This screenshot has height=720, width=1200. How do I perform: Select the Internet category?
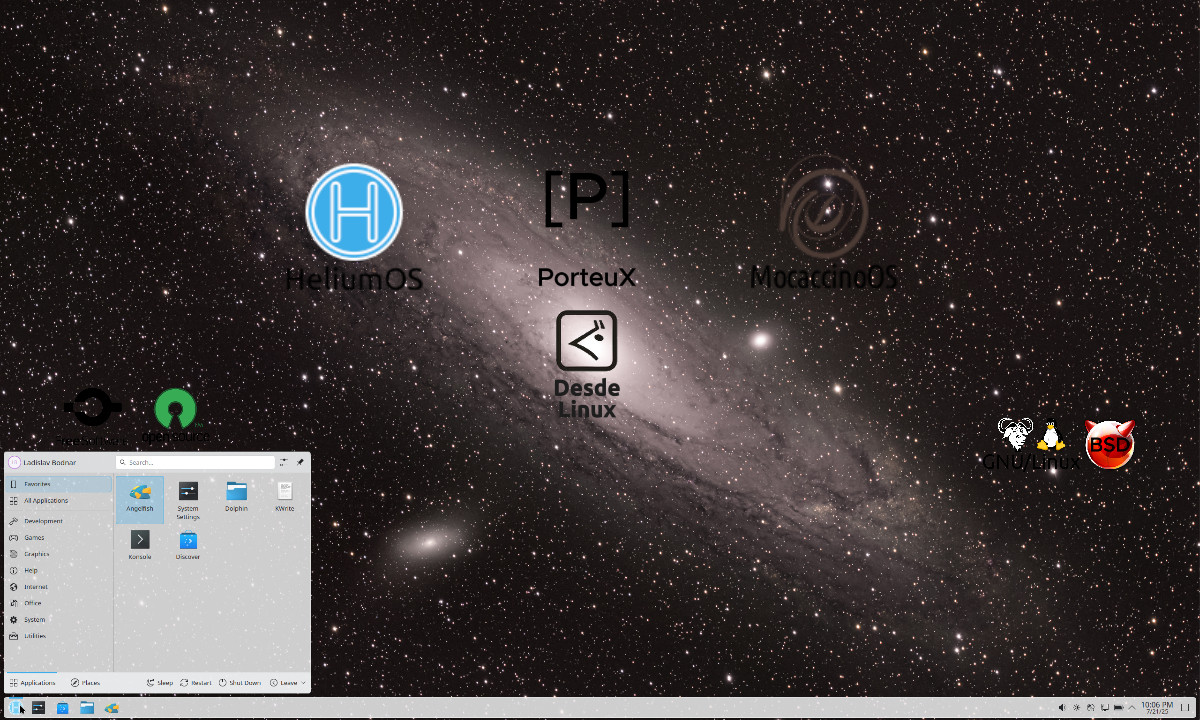[35, 587]
